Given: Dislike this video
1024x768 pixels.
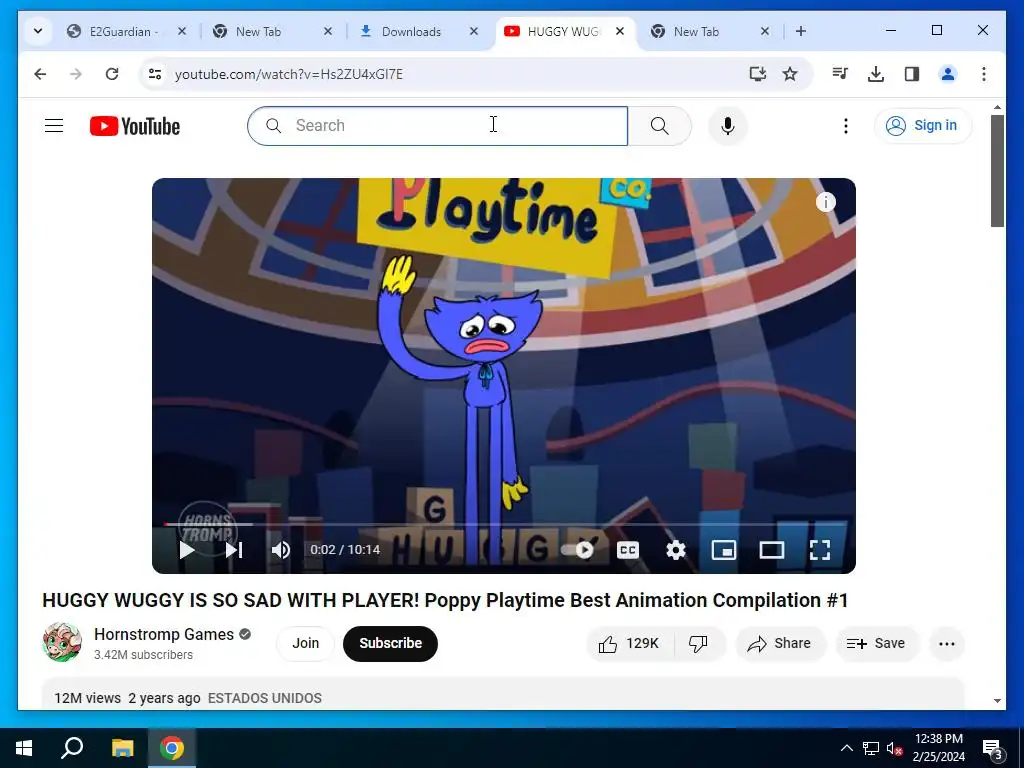Looking at the screenshot, I should [x=699, y=644].
